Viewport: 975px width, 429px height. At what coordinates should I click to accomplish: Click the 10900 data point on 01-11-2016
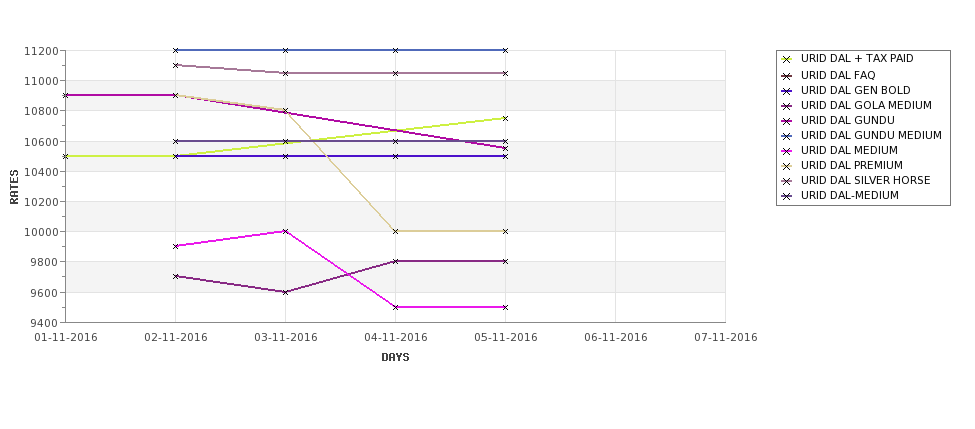(65, 95)
